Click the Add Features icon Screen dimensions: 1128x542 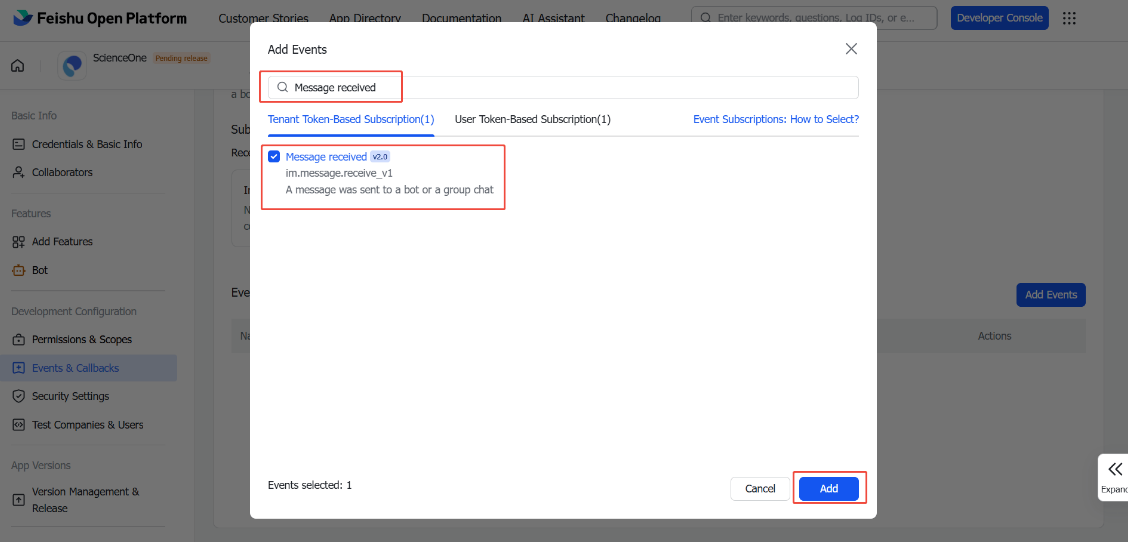[19, 242]
